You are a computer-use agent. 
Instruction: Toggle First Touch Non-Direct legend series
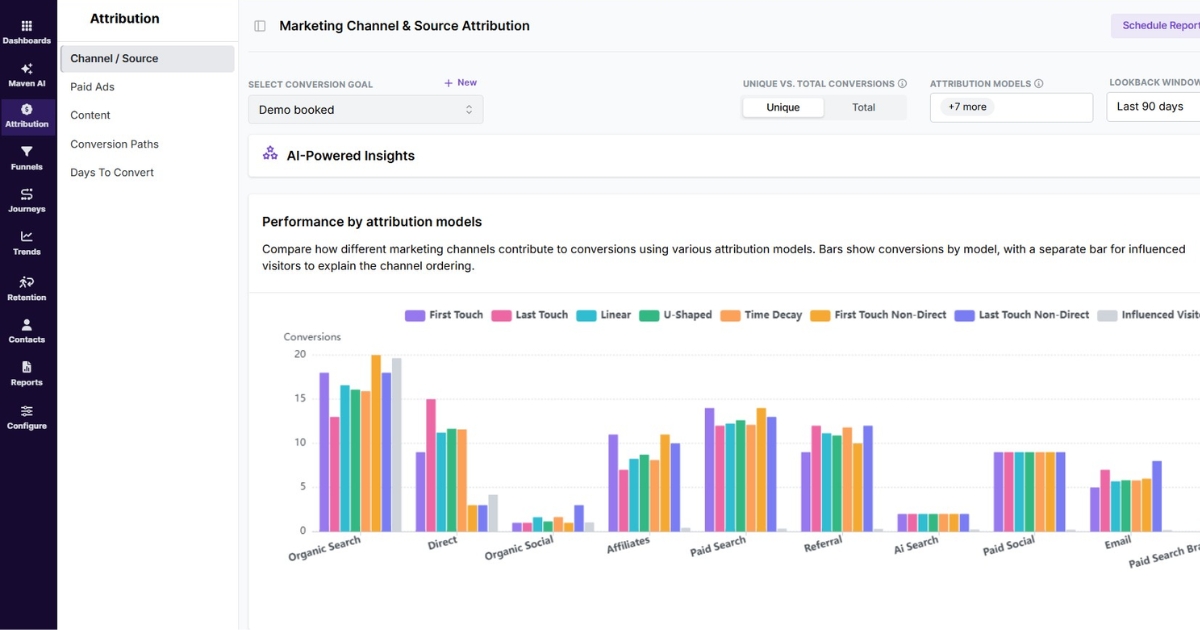[x=878, y=315]
